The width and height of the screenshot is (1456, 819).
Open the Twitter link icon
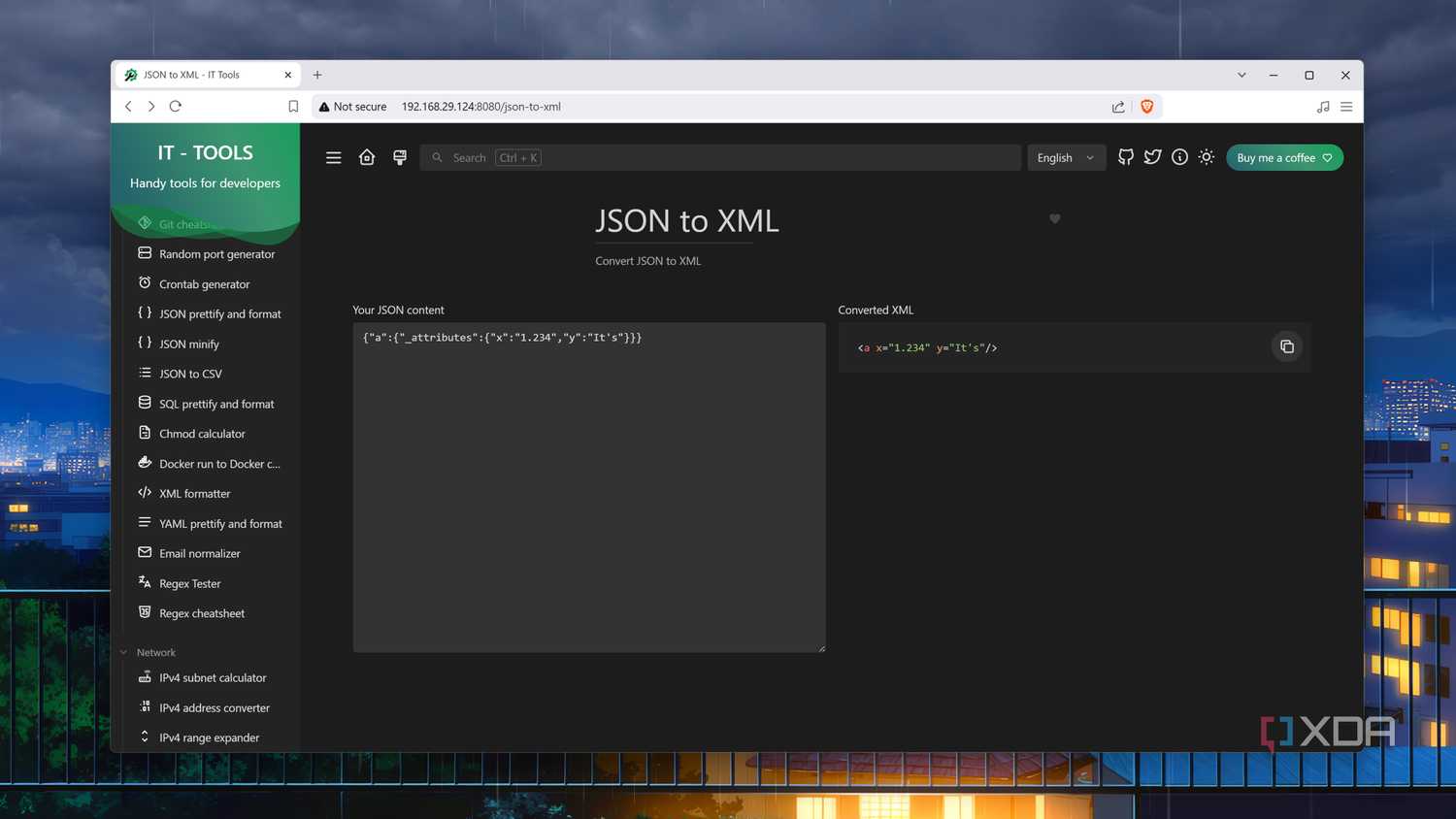coord(1152,157)
